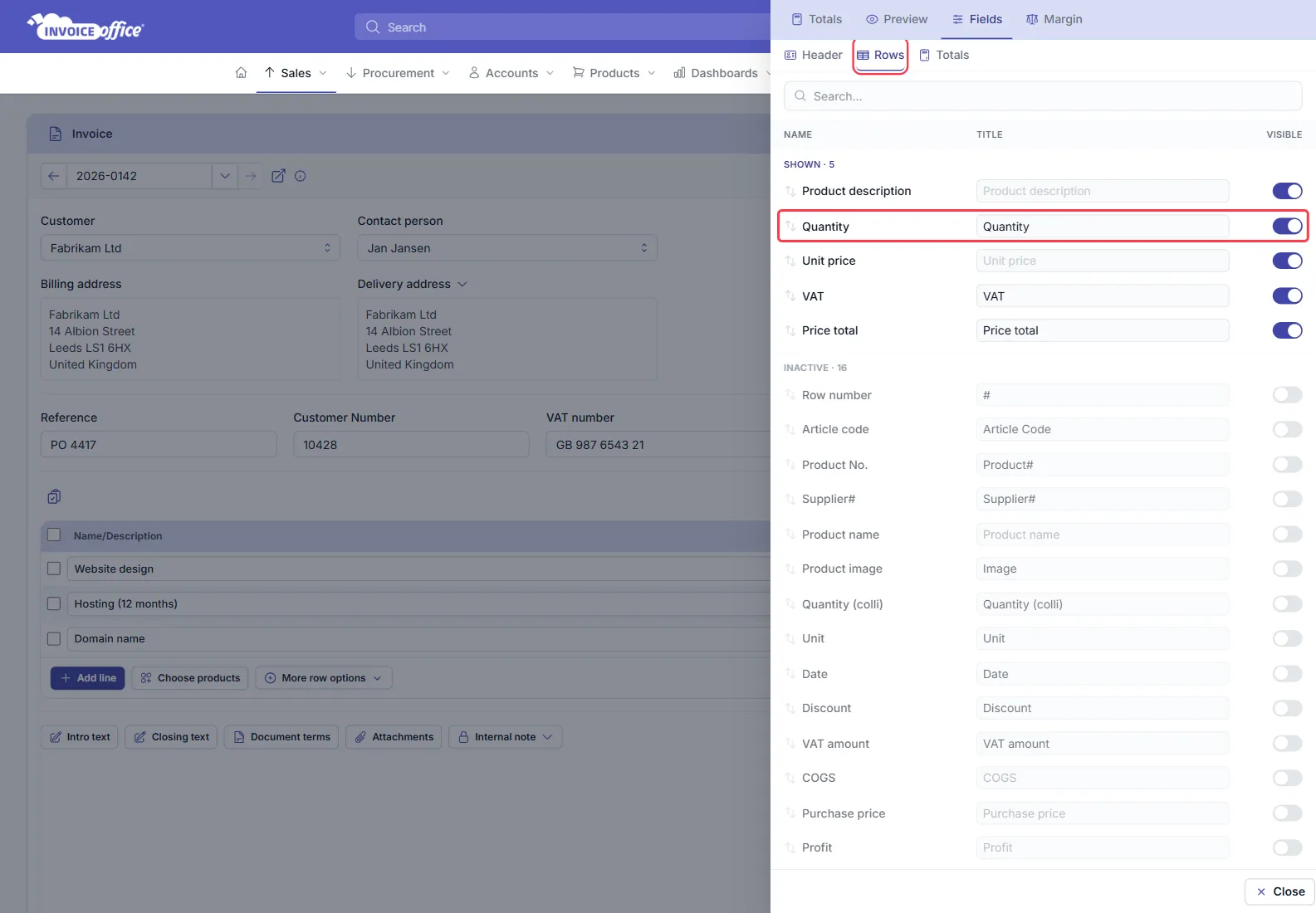Screen dimensions: 1316x913
Task: Select the Rows sub-tab
Action: [881, 55]
